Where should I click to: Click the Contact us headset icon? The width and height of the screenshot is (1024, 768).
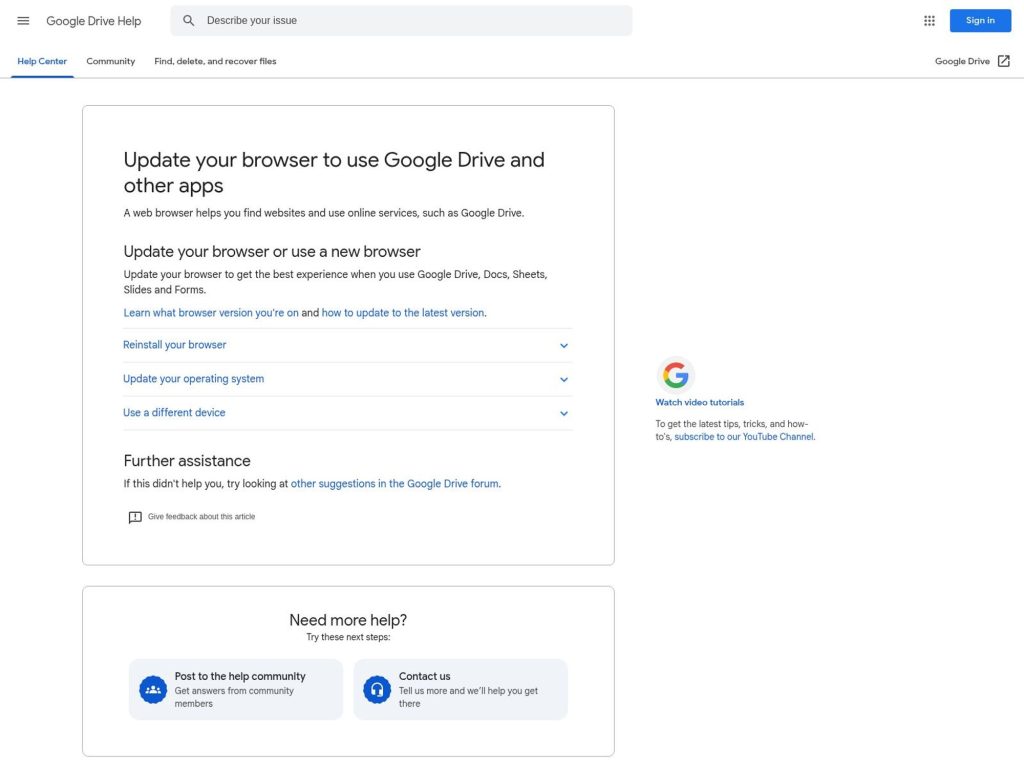pos(377,690)
